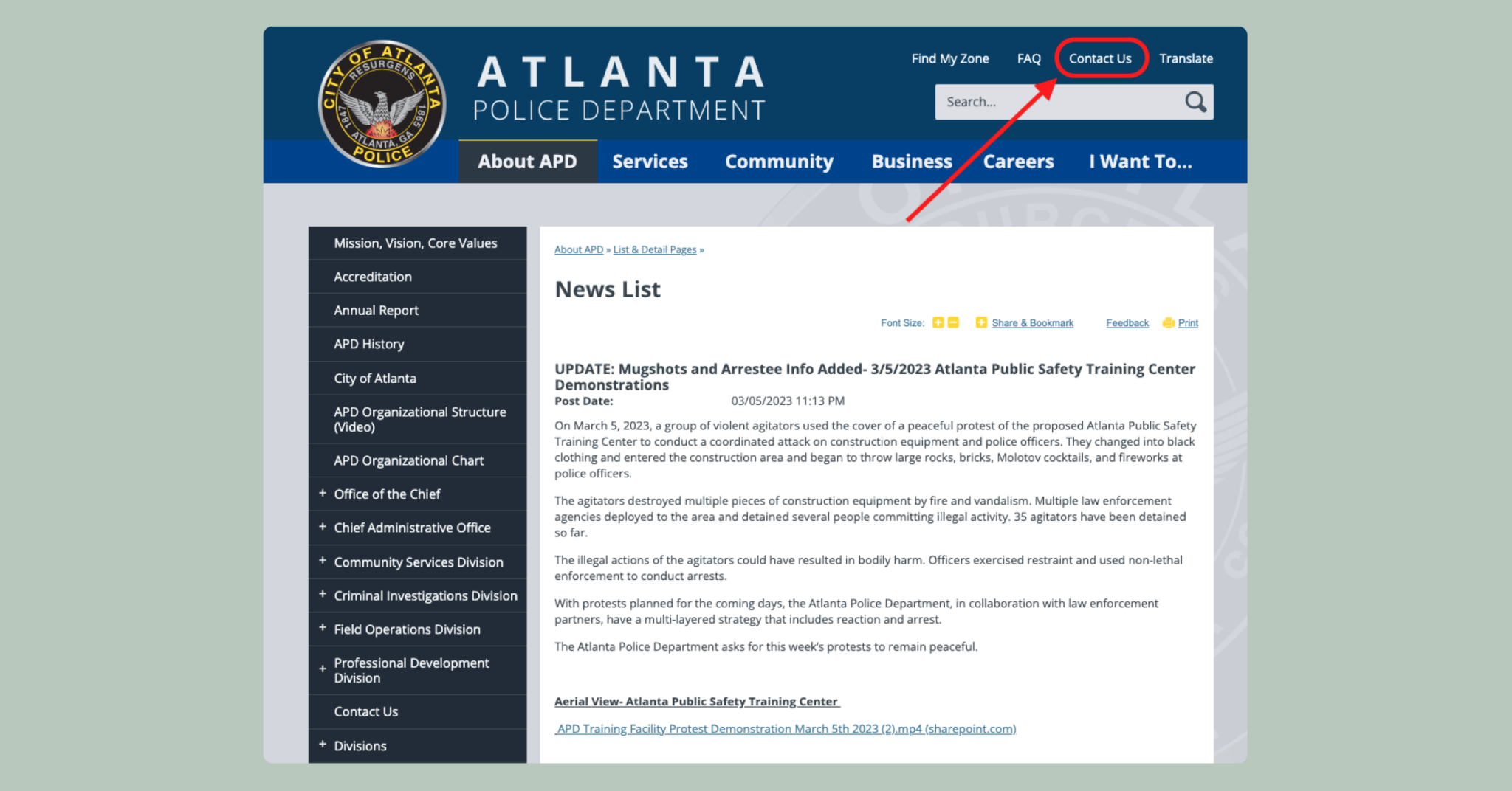This screenshot has width=1512, height=791.
Task: Open Find My Zone link
Action: (x=949, y=58)
